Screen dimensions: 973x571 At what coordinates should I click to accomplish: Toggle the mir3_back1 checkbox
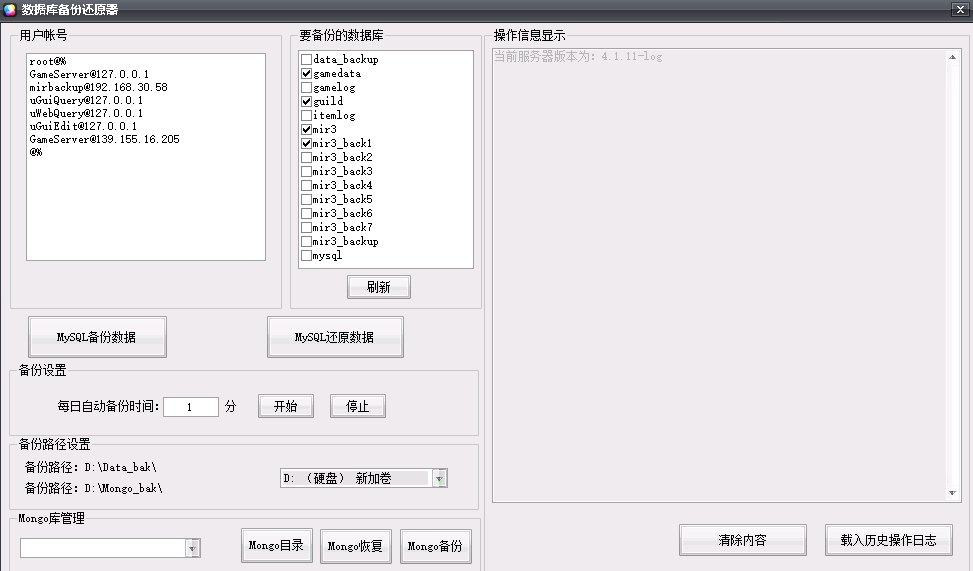[x=307, y=144]
